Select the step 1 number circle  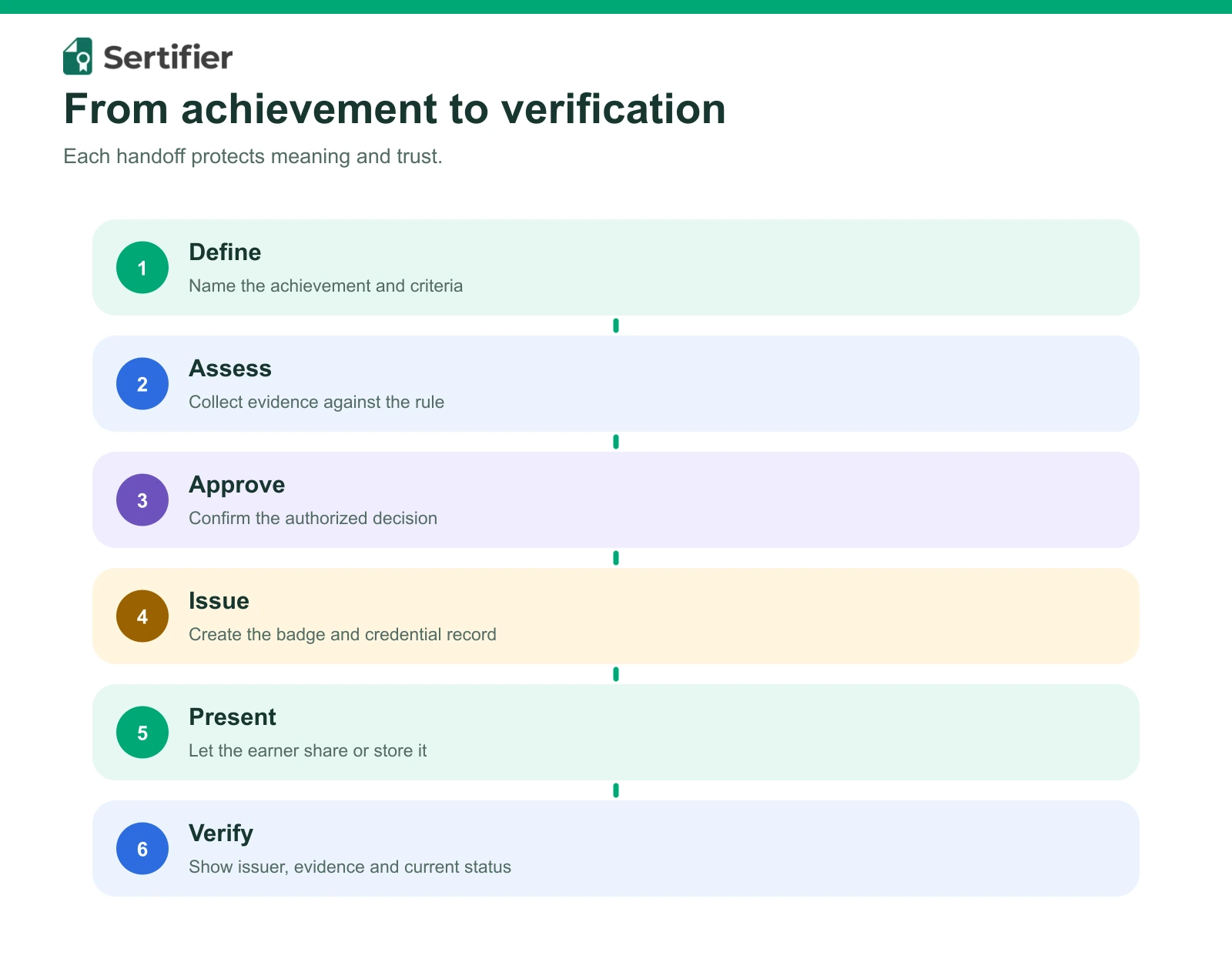pos(142,268)
